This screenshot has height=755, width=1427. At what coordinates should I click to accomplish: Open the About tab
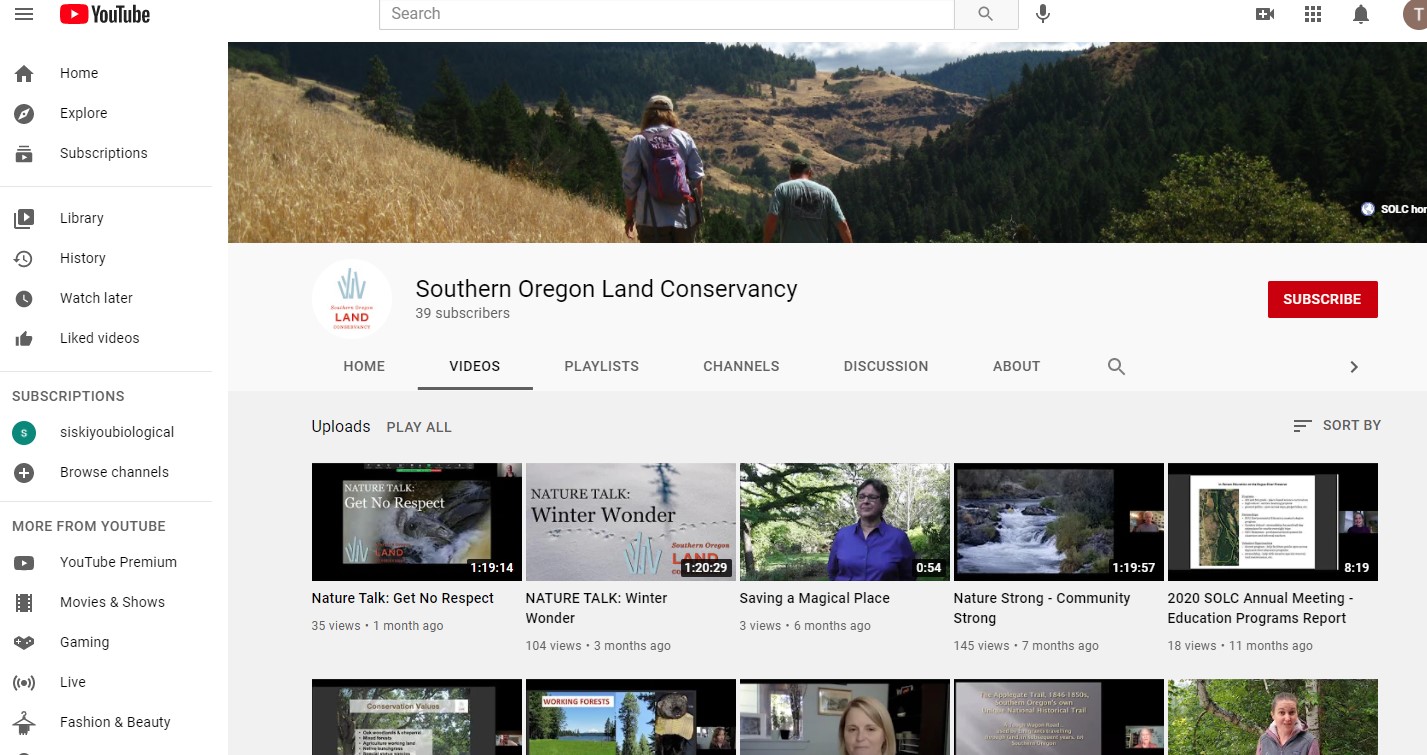pos(1017,366)
